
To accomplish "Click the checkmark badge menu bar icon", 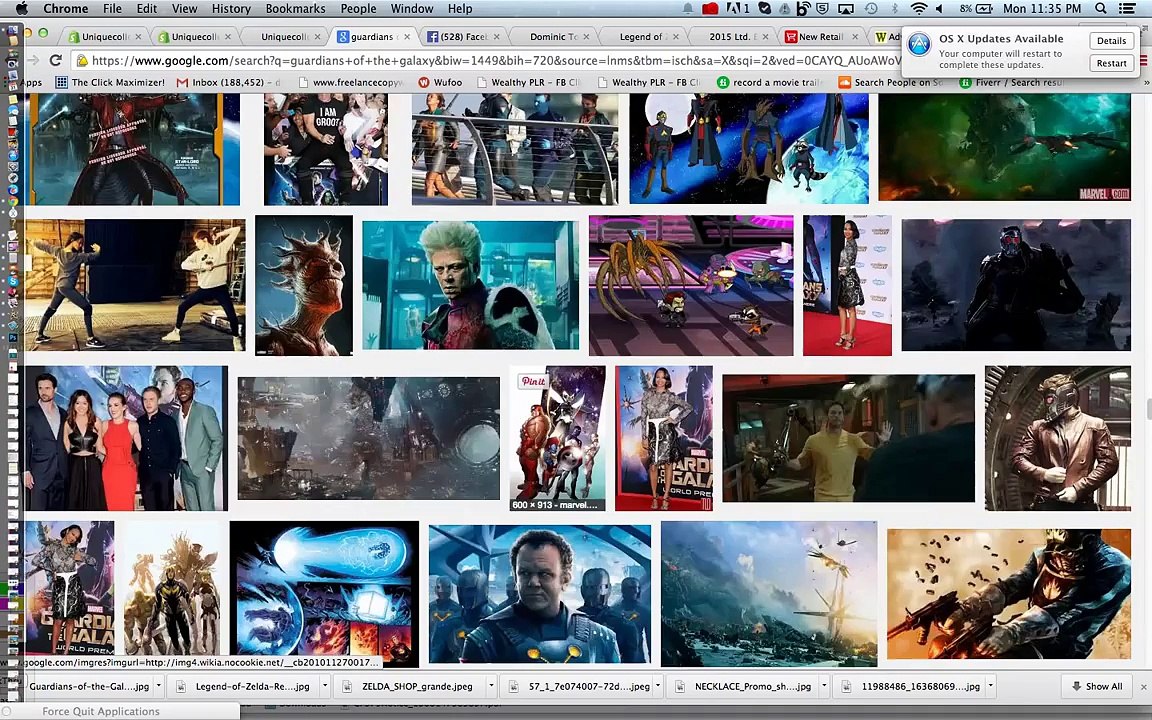I will tap(765, 9).
